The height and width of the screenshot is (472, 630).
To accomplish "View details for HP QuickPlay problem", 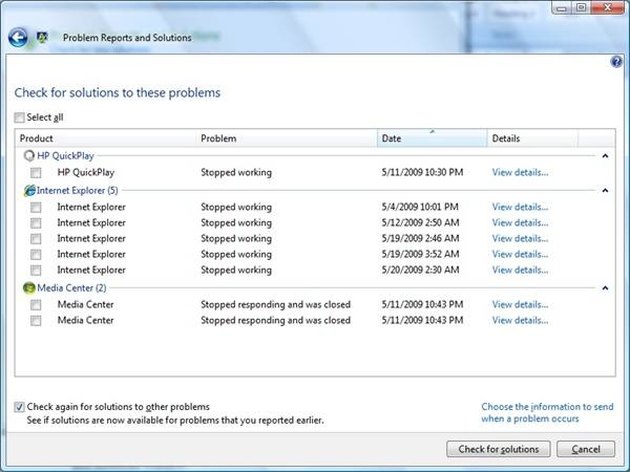I will click(x=520, y=172).
